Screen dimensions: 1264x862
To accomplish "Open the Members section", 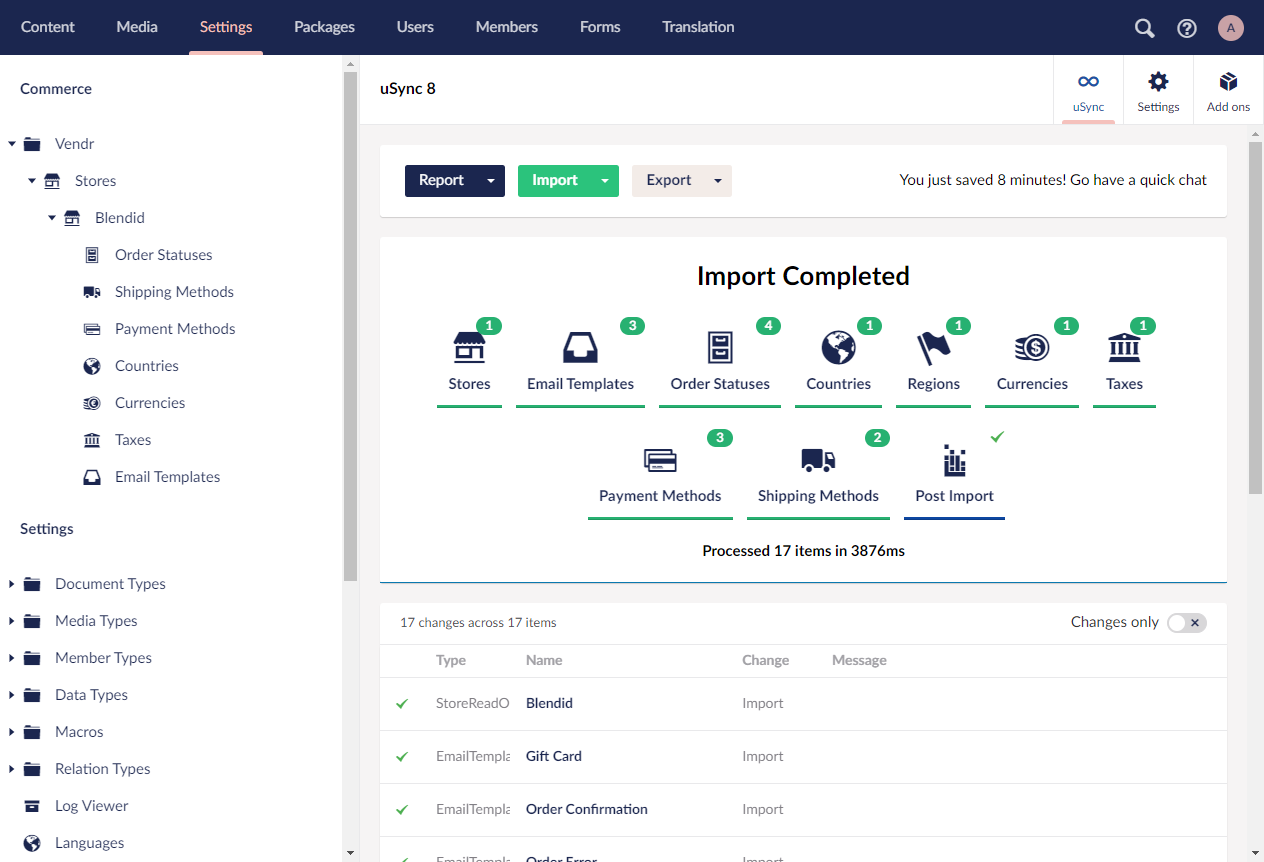I will (507, 27).
